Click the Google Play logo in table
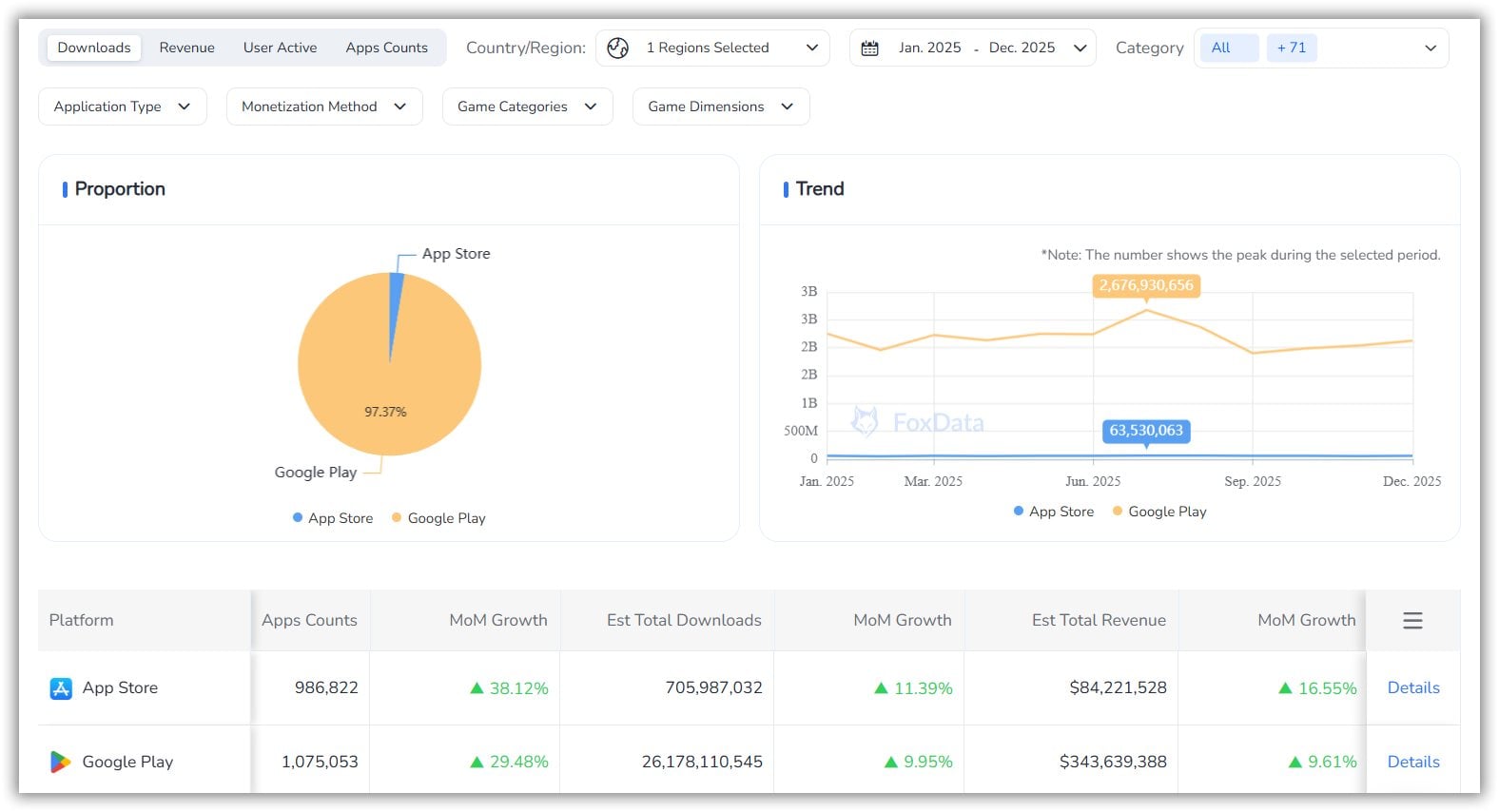The height and width of the screenshot is (812, 1499). 61,762
